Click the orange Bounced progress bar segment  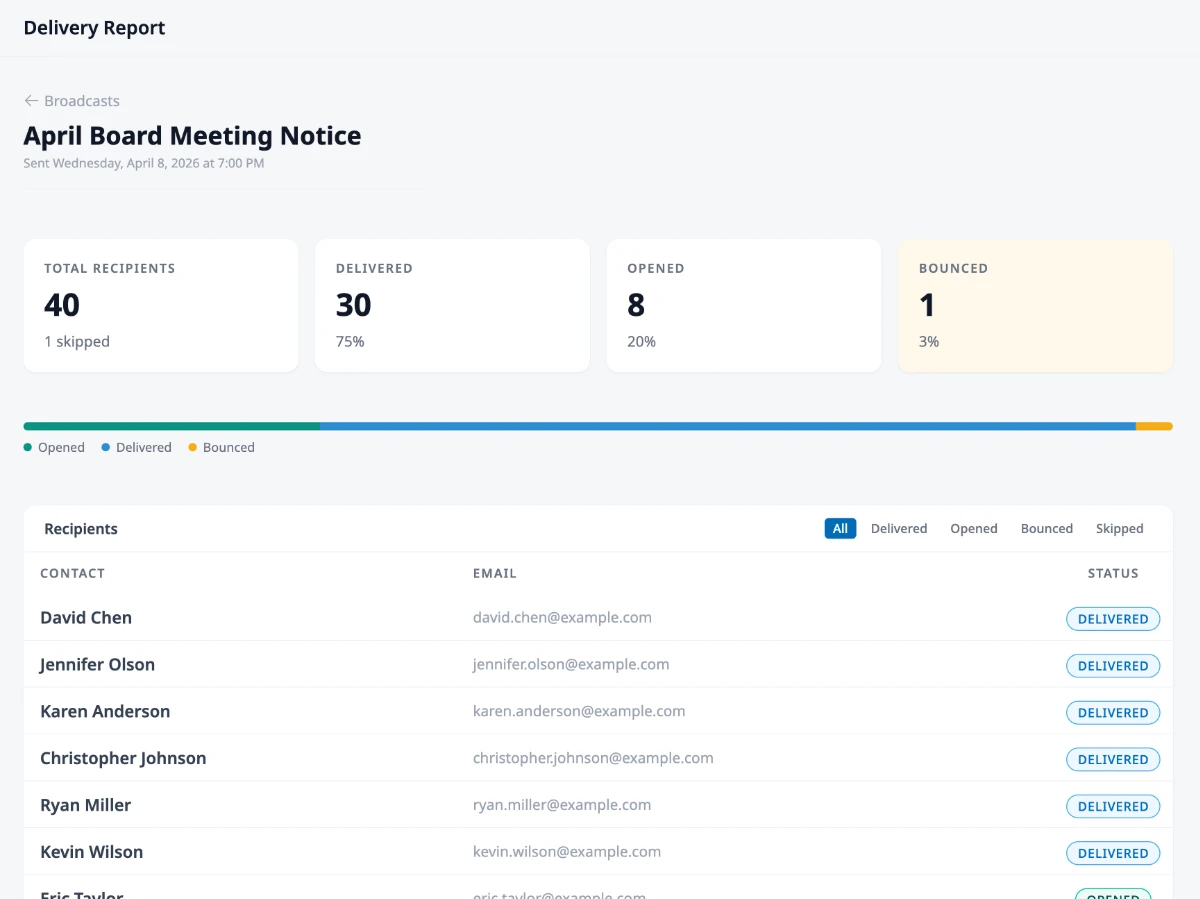tap(1154, 426)
